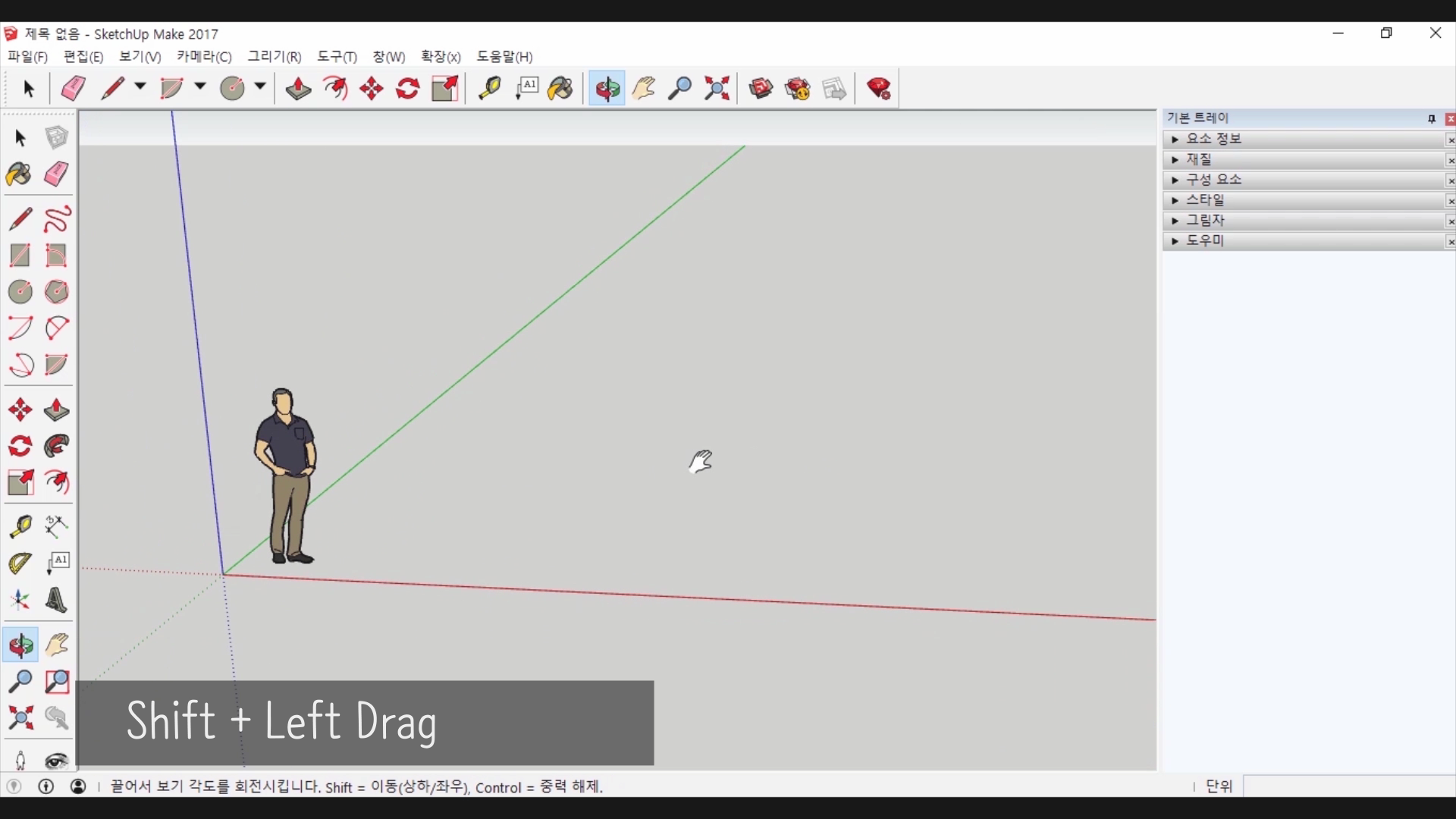
Task: Select the Text label tool in top toolbar
Action: pyautogui.click(x=526, y=89)
